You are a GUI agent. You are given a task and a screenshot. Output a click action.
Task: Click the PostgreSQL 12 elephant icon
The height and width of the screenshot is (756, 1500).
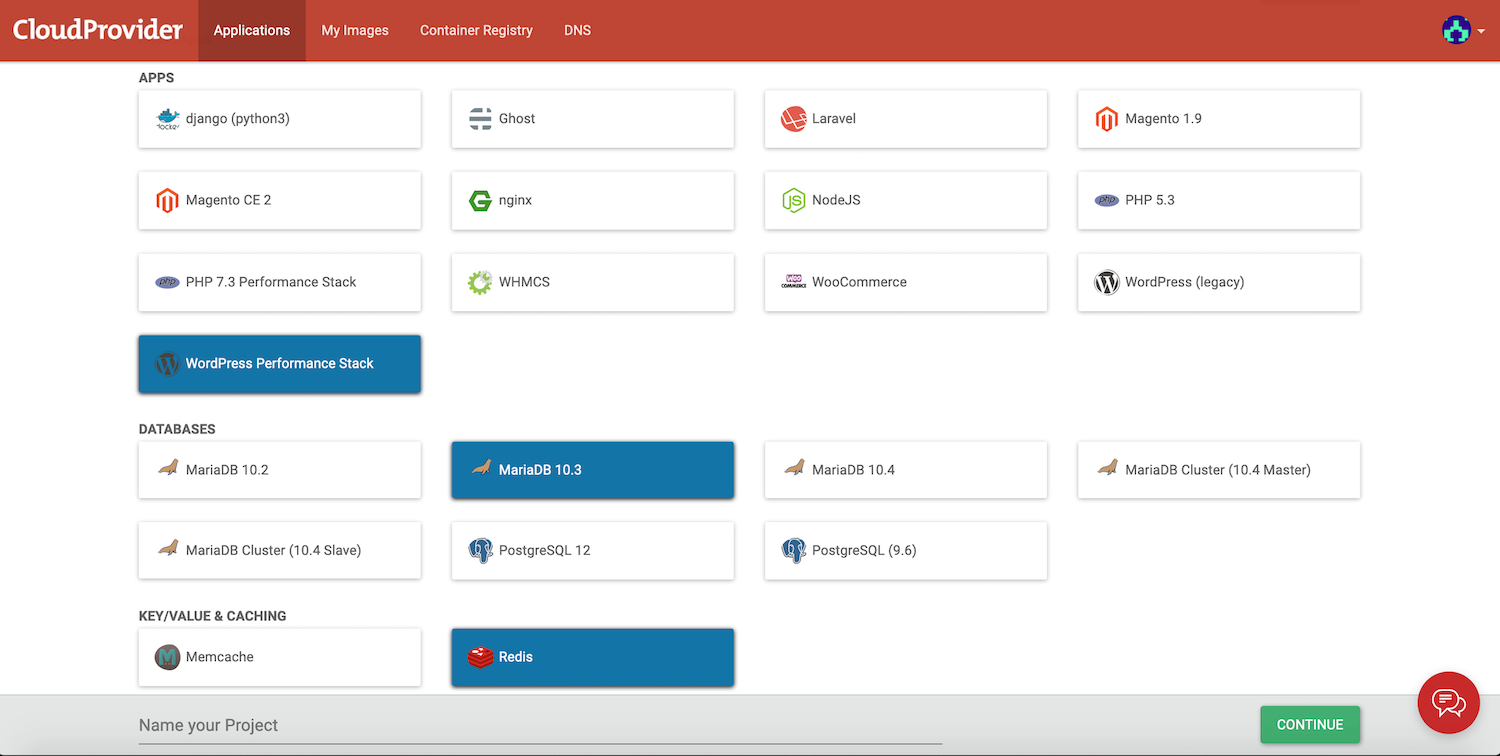coord(480,551)
